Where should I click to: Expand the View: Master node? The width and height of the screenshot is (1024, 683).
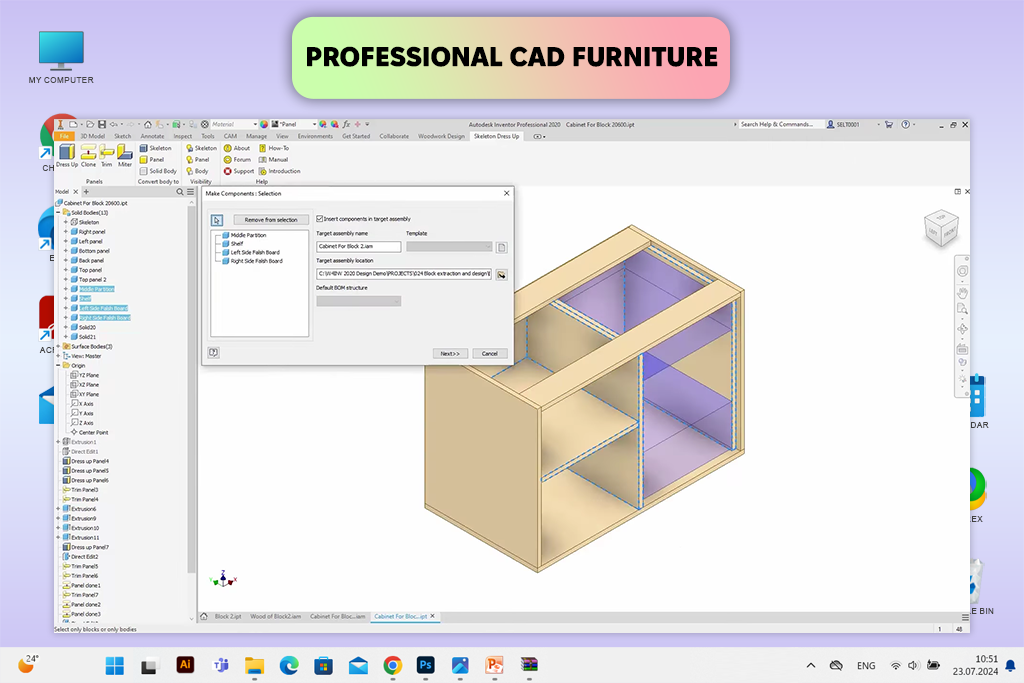coord(58,356)
